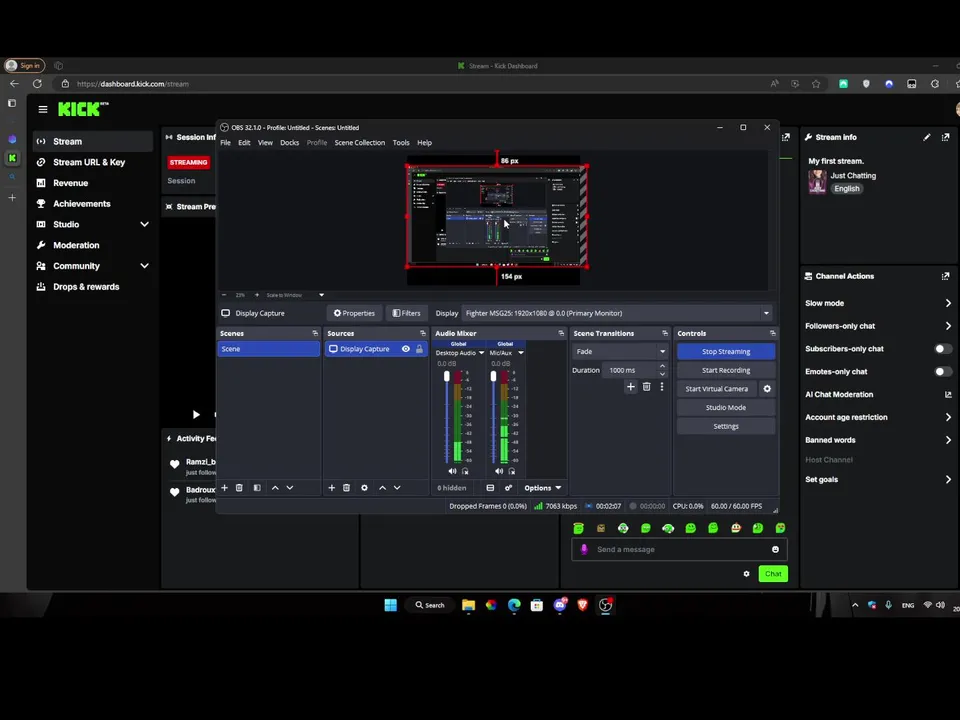Open OBS Docks menu

[x=290, y=143]
